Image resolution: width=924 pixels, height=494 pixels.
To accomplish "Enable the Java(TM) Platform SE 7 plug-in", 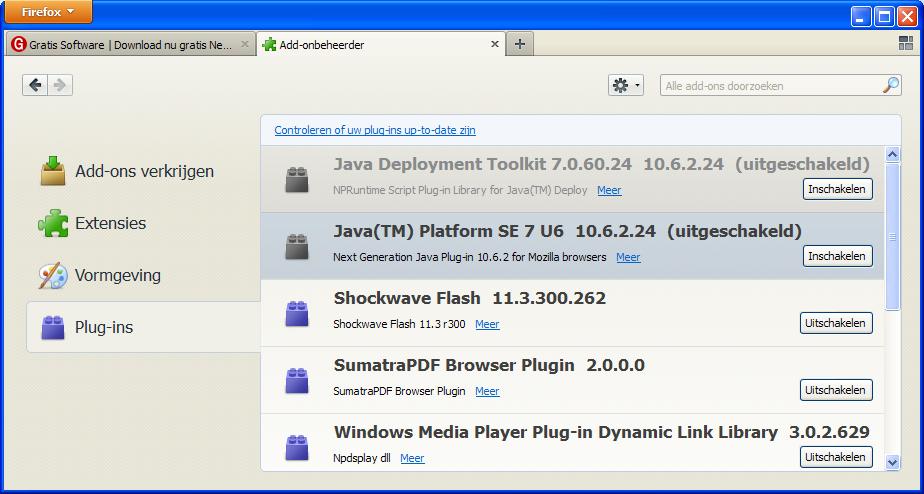I will pos(837,256).
